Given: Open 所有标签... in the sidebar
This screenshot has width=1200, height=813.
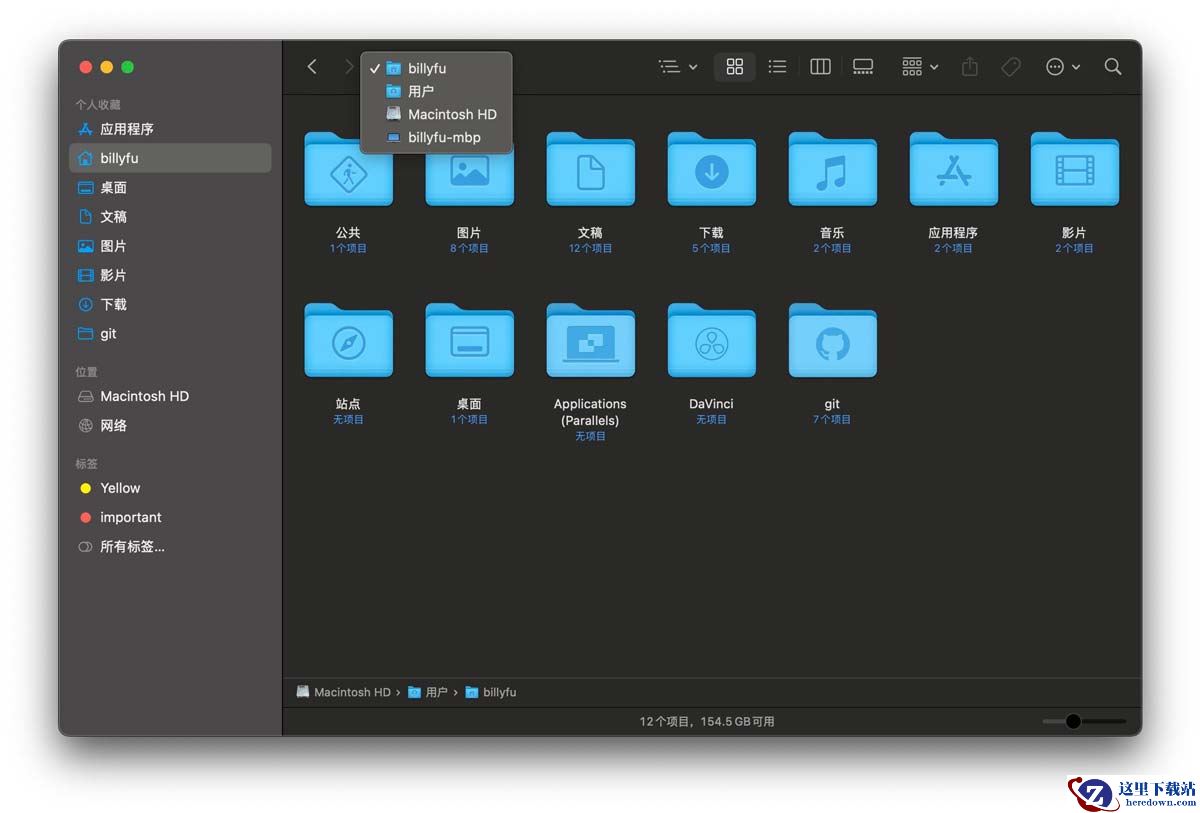Looking at the screenshot, I should 131,546.
